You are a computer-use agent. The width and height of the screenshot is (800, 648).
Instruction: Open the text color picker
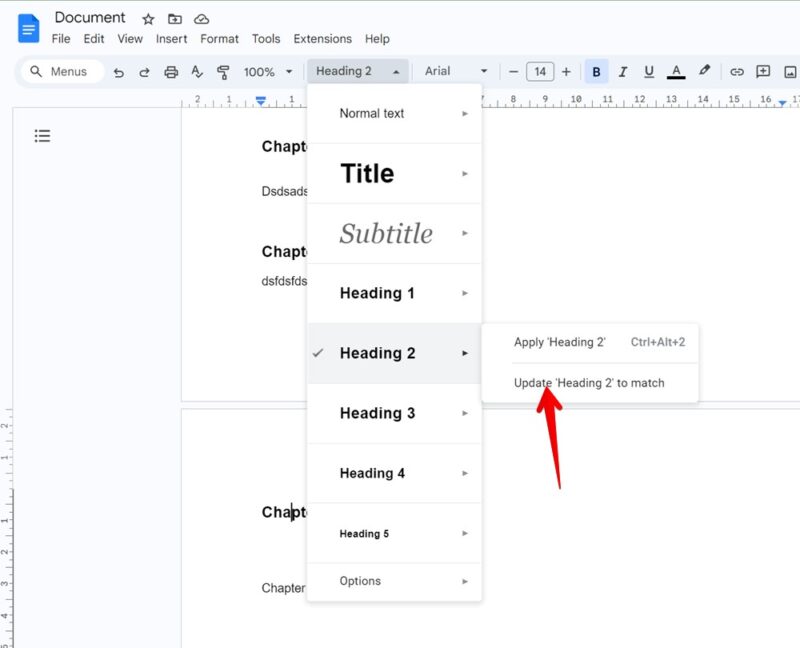(675, 71)
